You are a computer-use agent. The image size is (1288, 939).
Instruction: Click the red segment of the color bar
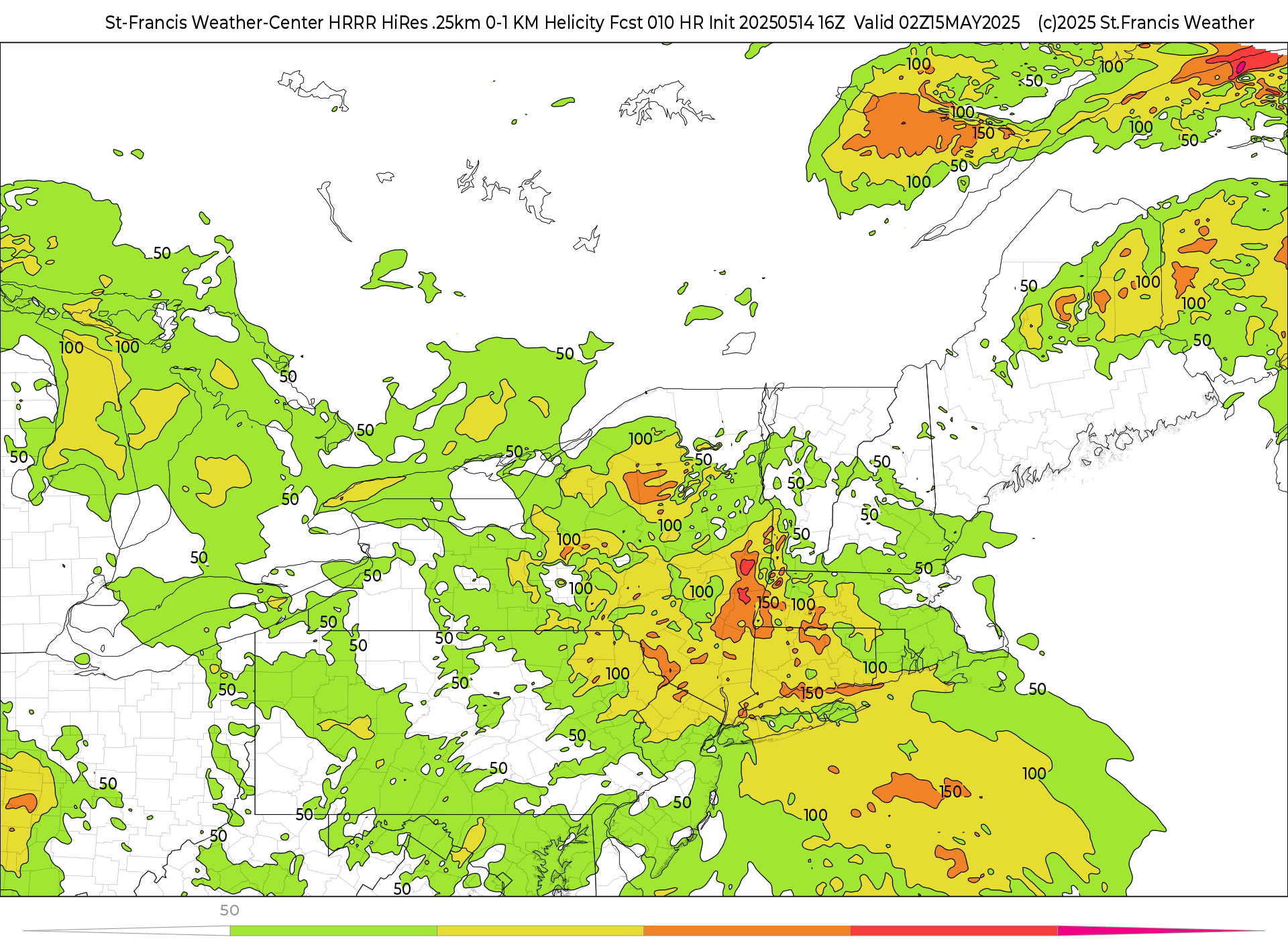954,931
